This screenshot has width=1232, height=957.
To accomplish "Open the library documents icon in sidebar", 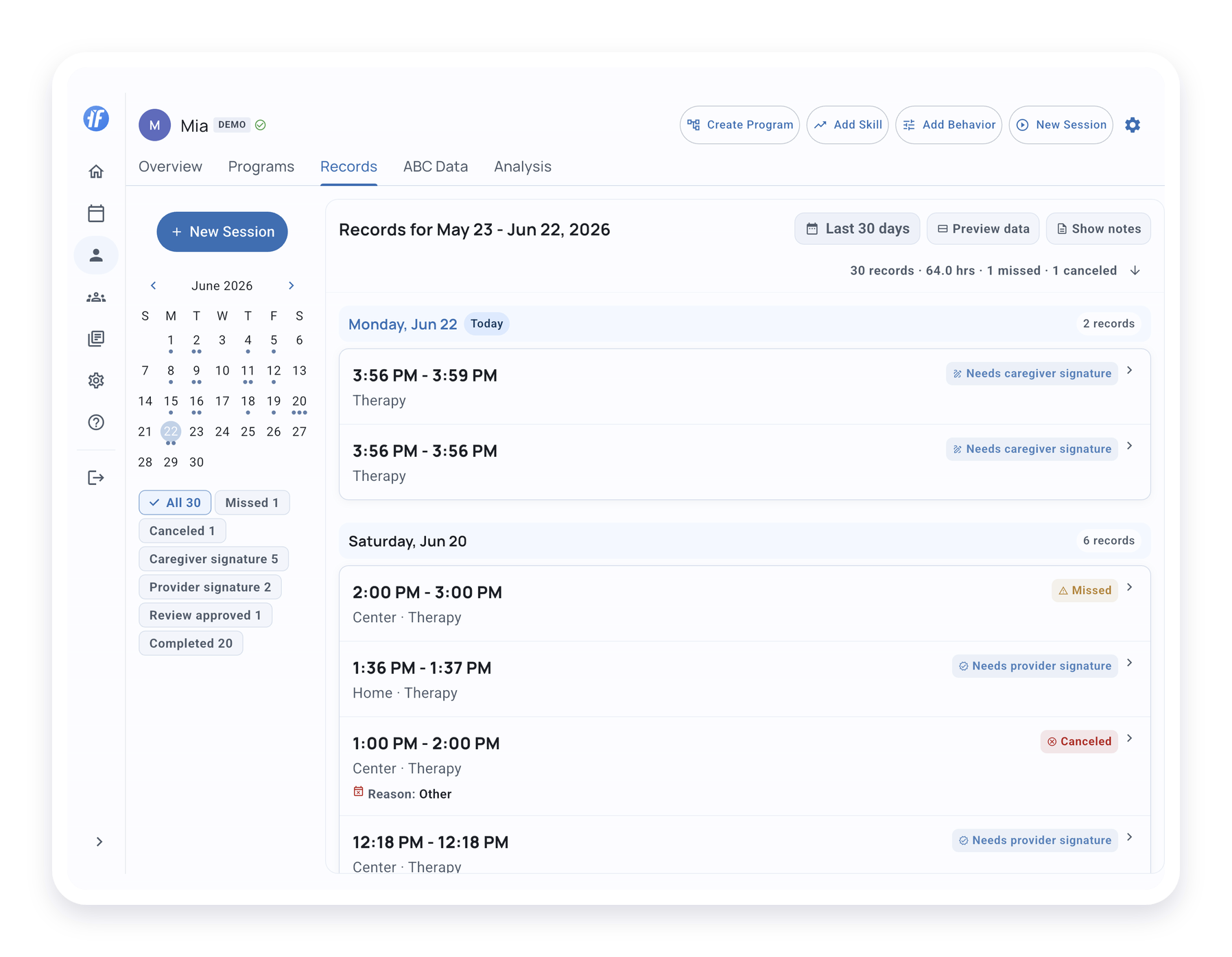I will point(96,339).
